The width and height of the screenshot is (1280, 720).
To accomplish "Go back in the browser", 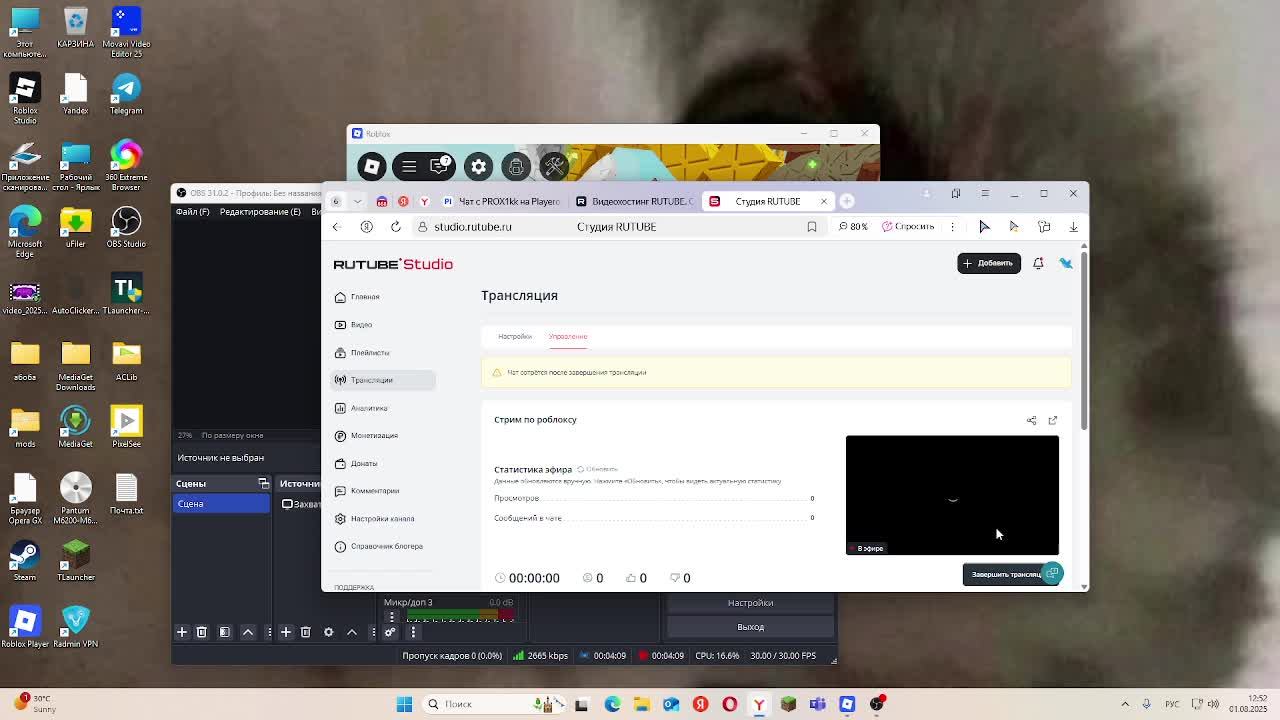I will click(336, 227).
